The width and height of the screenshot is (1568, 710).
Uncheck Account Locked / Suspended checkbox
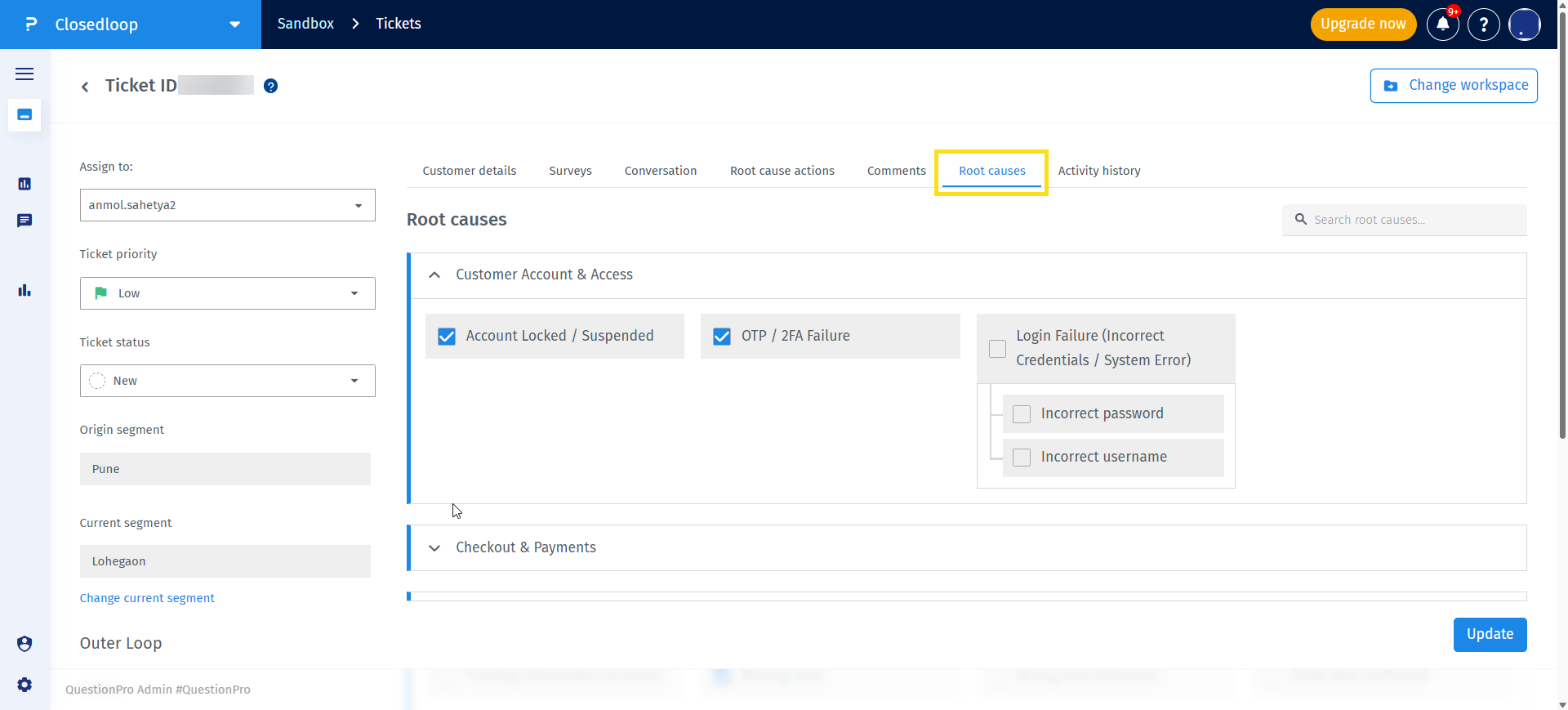pos(447,337)
